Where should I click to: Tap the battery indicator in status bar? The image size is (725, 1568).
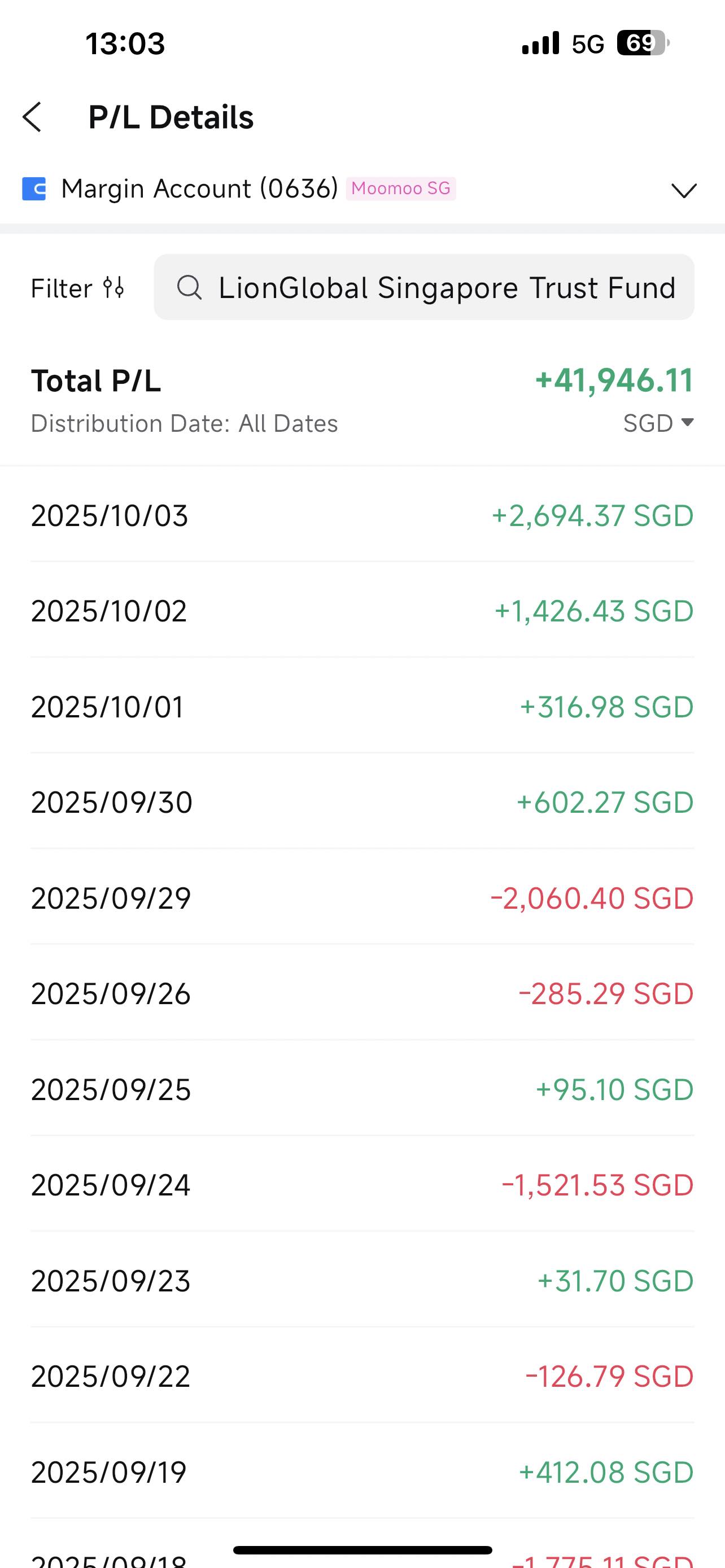643,43
